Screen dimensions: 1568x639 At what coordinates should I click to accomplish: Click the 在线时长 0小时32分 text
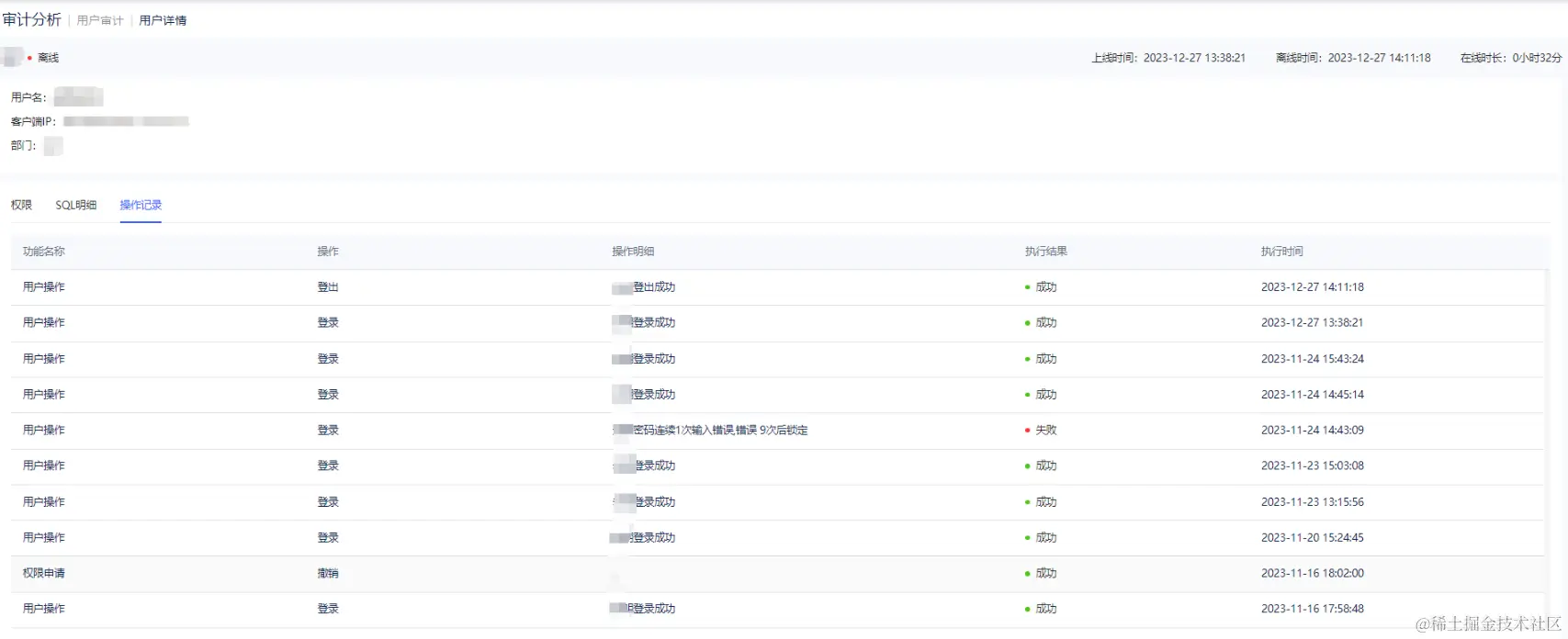point(1511,58)
